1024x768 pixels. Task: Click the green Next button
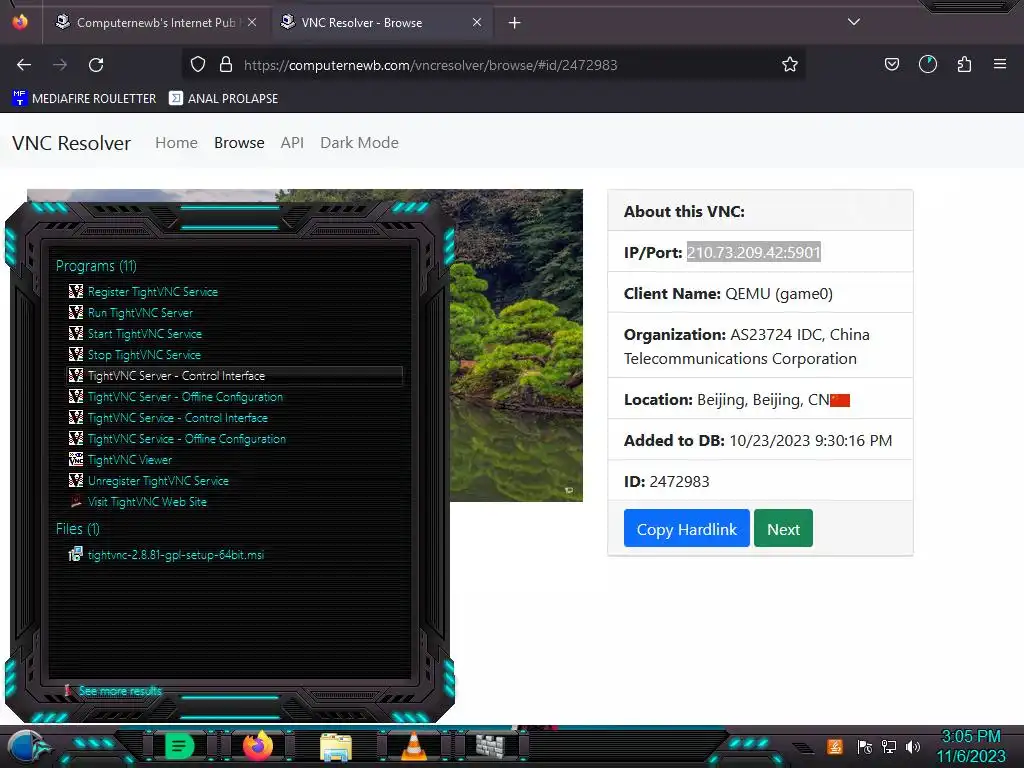click(x=783, y=528)
